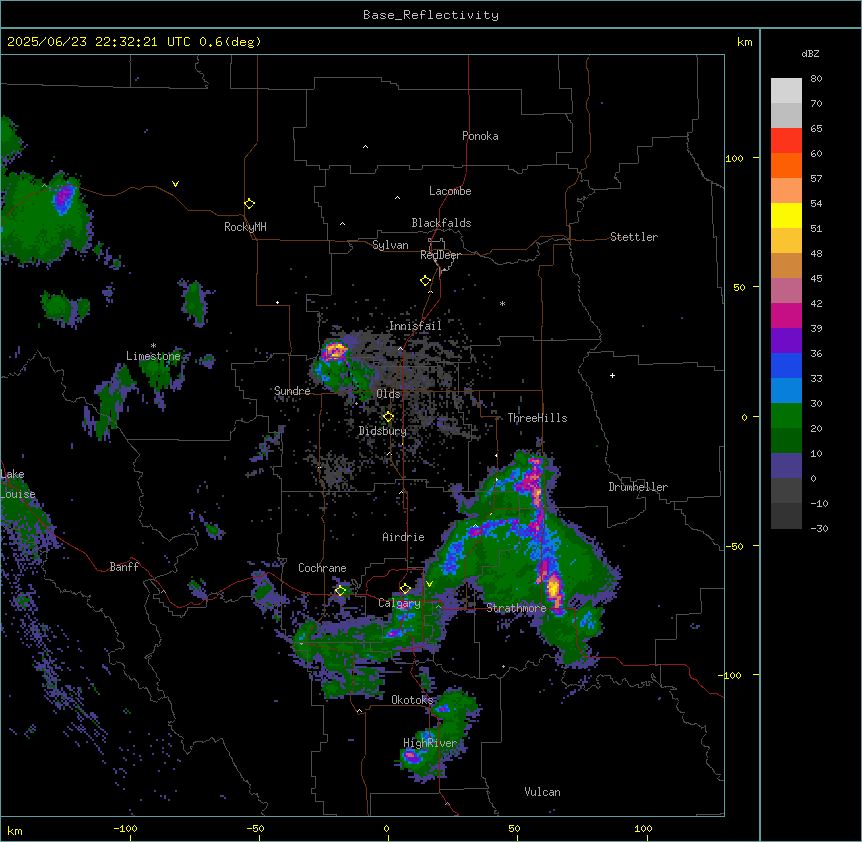Click the Limestone label
This screenshot has width=862, height=842.
(153, 356)
